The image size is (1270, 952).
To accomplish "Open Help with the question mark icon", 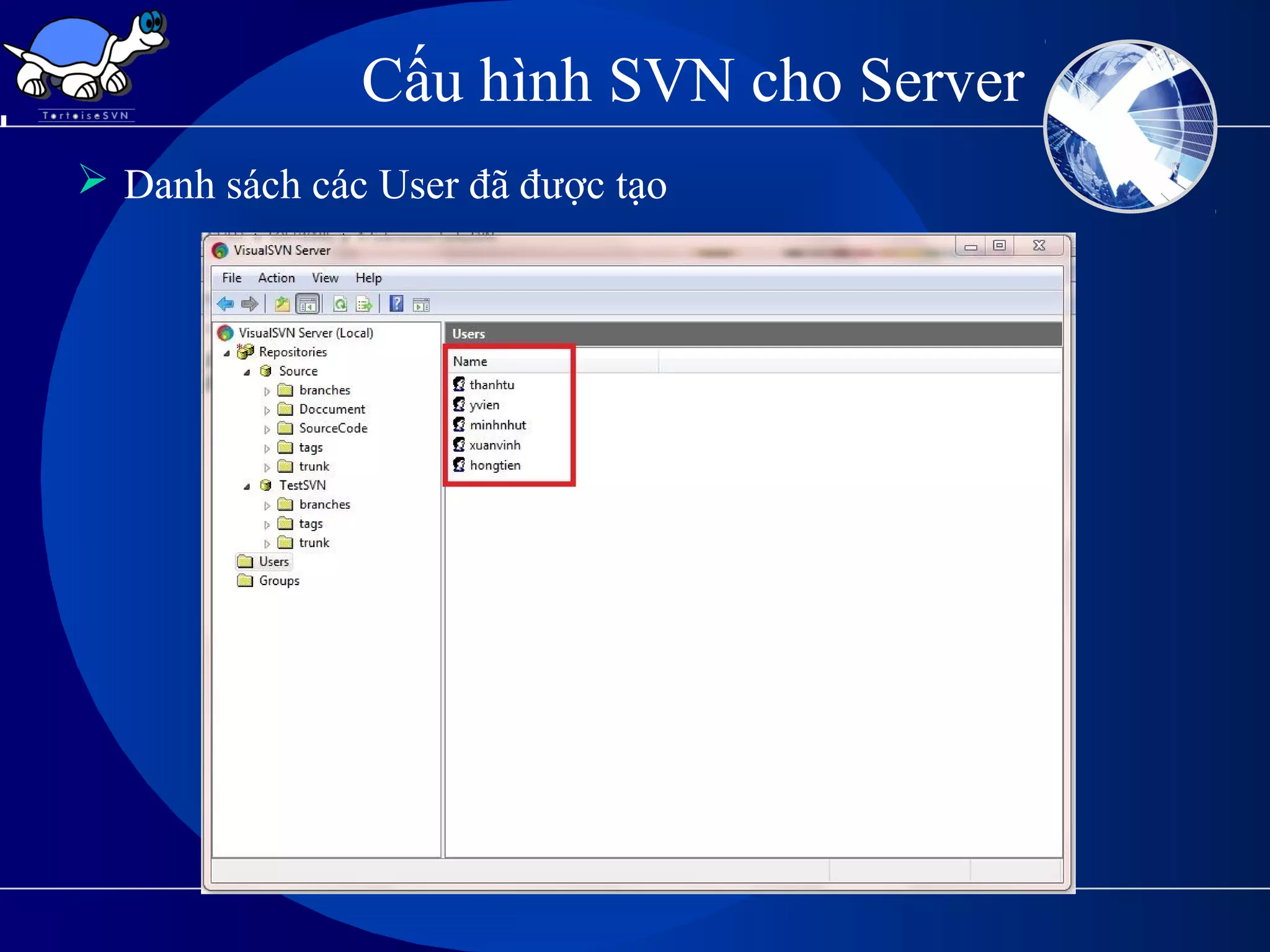I will click(396, 304).
